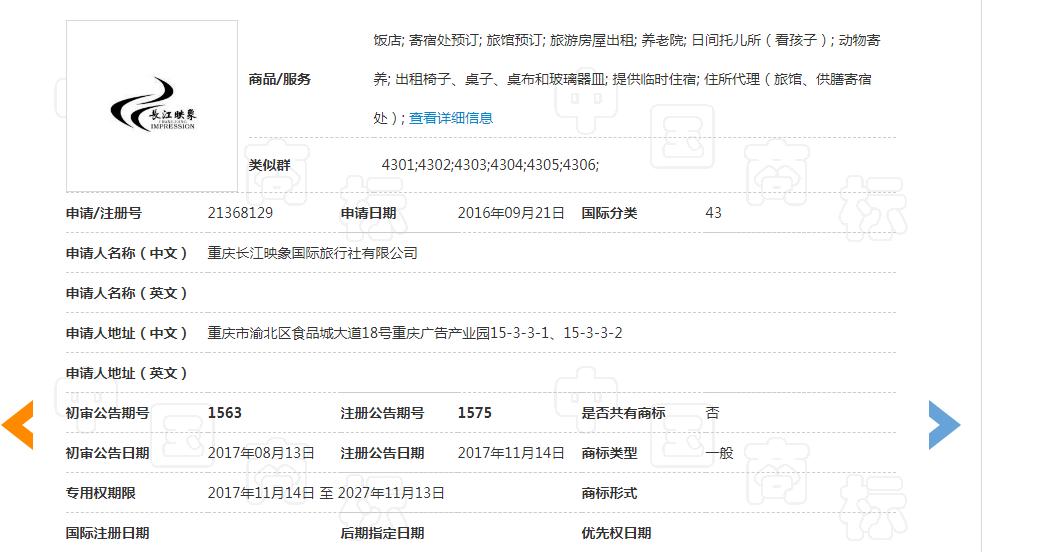Click the applicant address in 重庆市渝北区
The width and height of the screenshot is (1044, 552).
pos(415,333)
